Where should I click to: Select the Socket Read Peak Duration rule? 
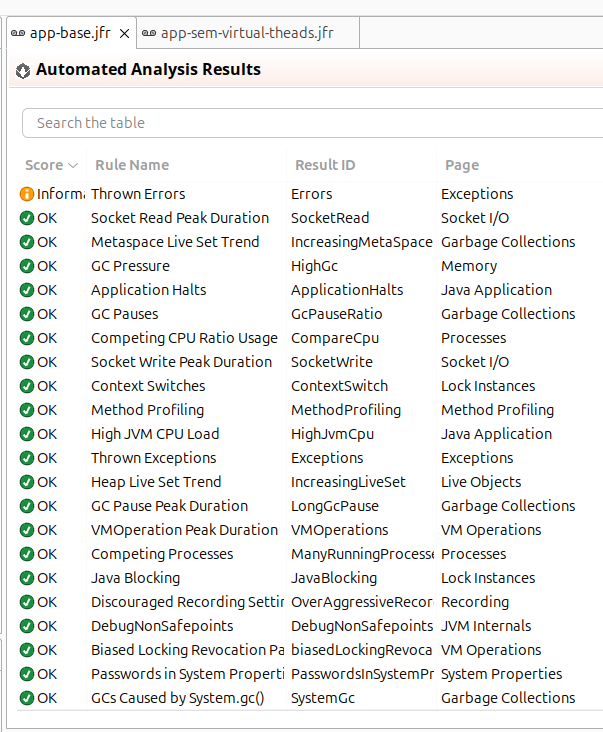180,218
